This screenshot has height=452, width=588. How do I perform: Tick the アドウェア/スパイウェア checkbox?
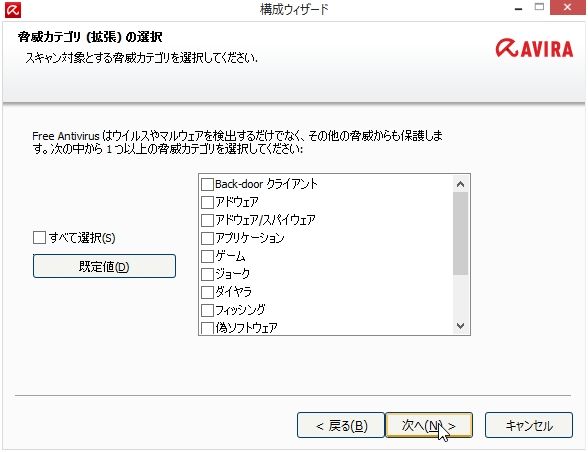(x=207, y=221)
